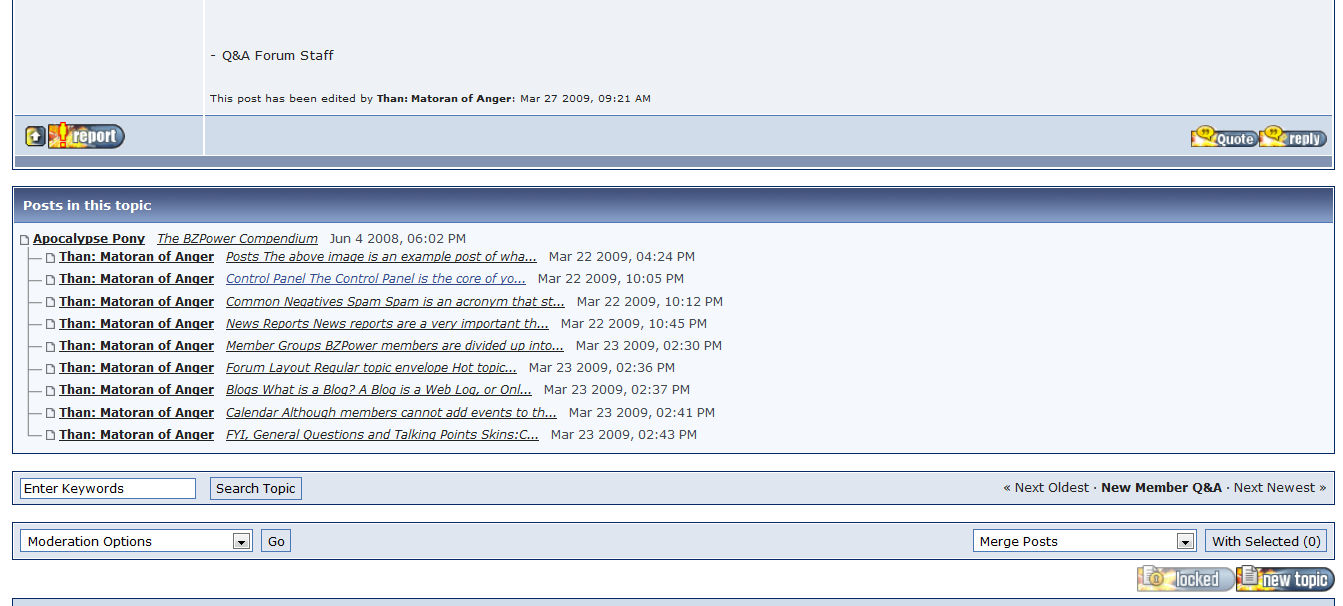Click page icon on News Reports row
This screenshot has width=1343, height=606.
coord(50,324)
